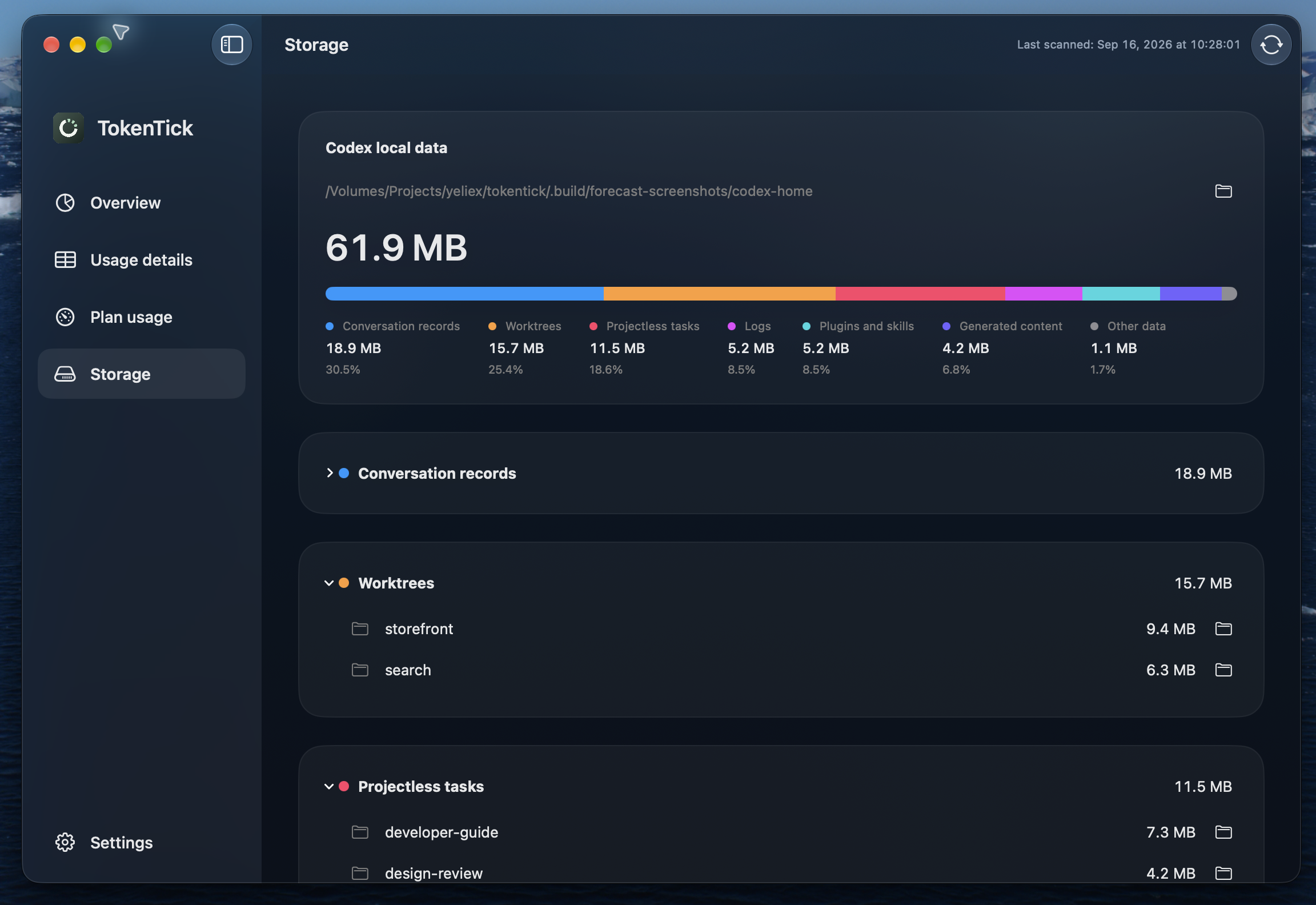Click the 25.4% Worktrees percentage
This screenshot has height=905, width=1316.
pyautogui.click(x=505, y=370)
